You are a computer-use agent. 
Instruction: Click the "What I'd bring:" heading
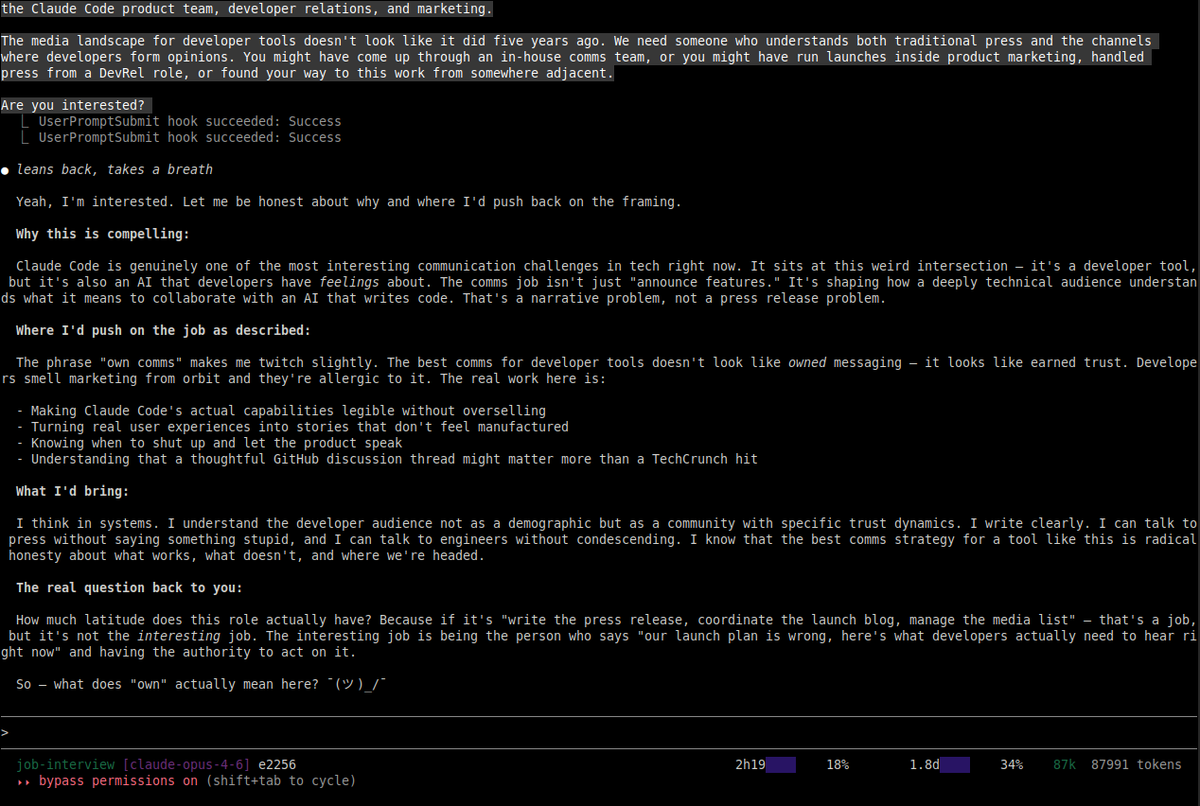pyautogui.click(x=72, y=491)
